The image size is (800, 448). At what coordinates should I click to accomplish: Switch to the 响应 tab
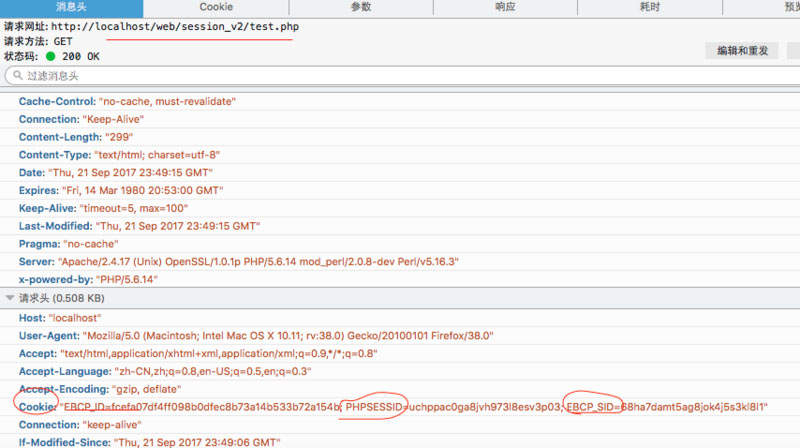point(506,7)
